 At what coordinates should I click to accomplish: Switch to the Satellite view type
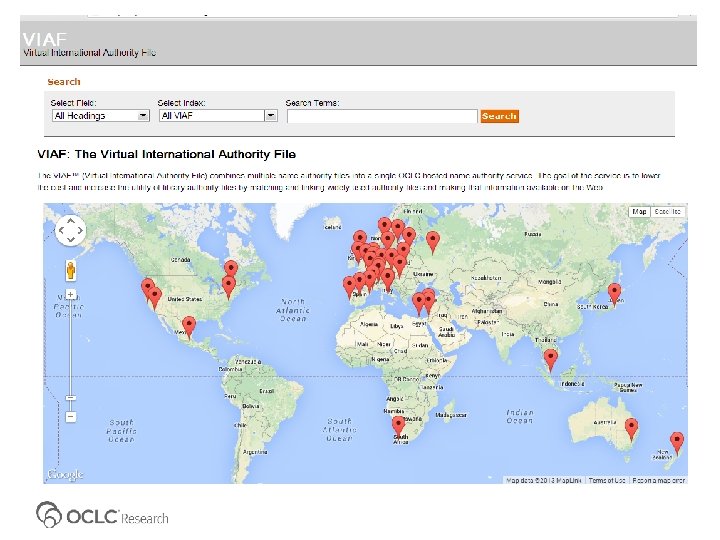pos(668,212)
